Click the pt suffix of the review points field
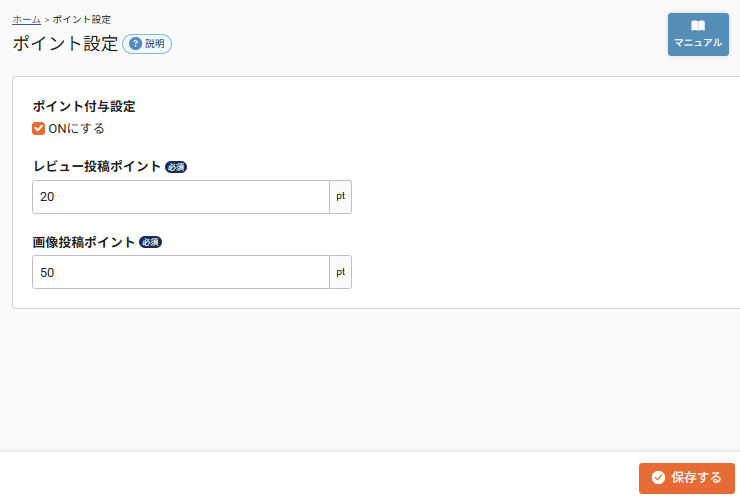The height and width of the screenshot is (500, 740). tap(340, 197)
